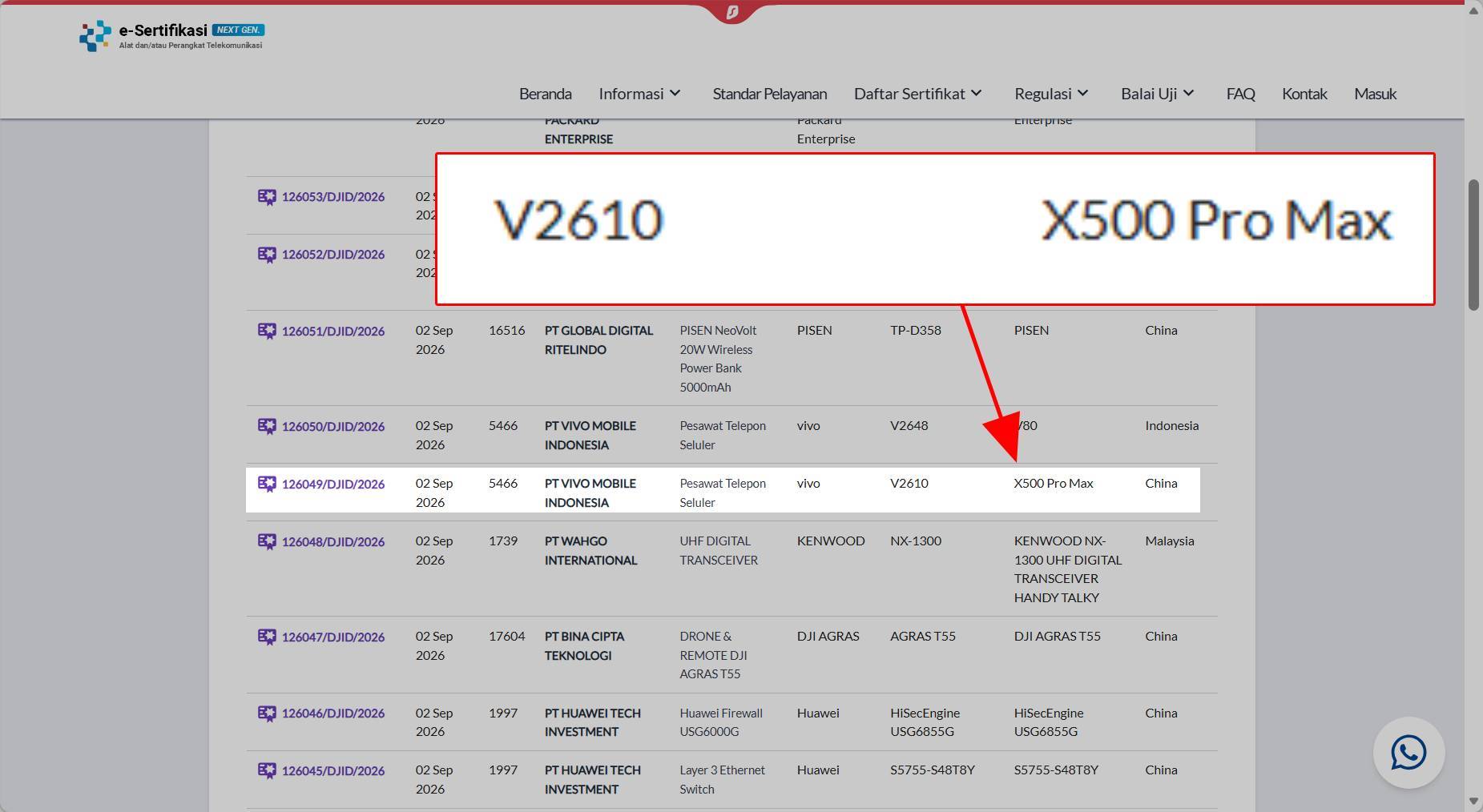Viewport: 1483px width, 812px height.
Task: Open certificate 126052/DJID/2026 link
Action: [x=333, y=255]
